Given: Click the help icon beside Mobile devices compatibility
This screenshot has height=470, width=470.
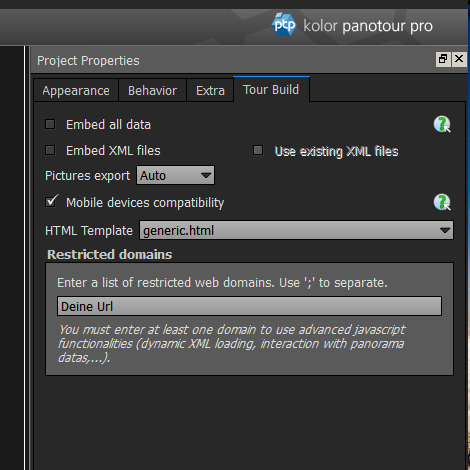Looking at the screenshot, I should pyautogui.click(x=442, y=202).
